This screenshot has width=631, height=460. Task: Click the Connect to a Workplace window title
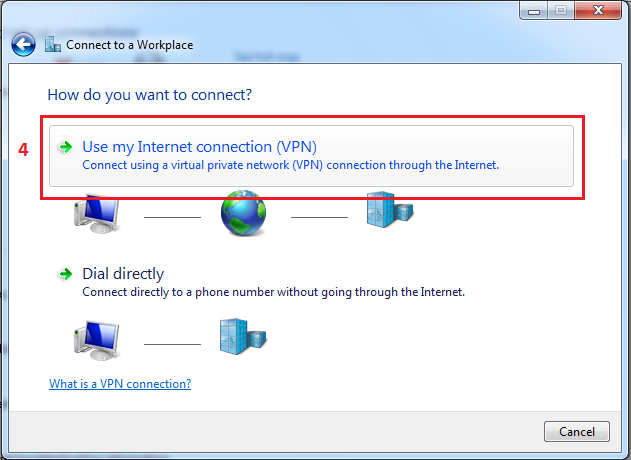point(130,45)
